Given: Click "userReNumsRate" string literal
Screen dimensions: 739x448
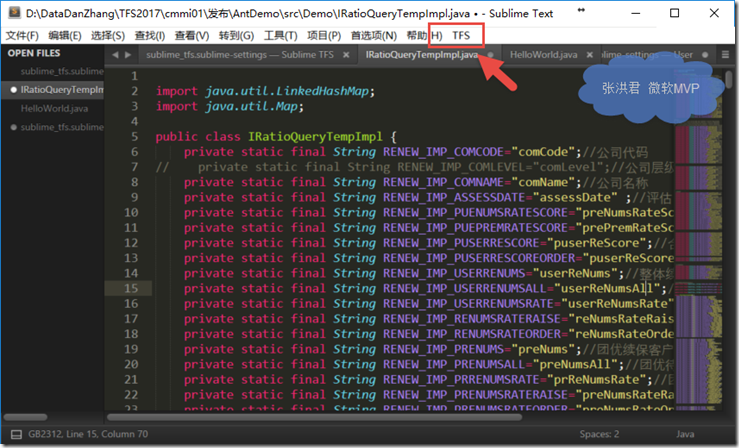Looking at the screenshot, I should 618,304.
